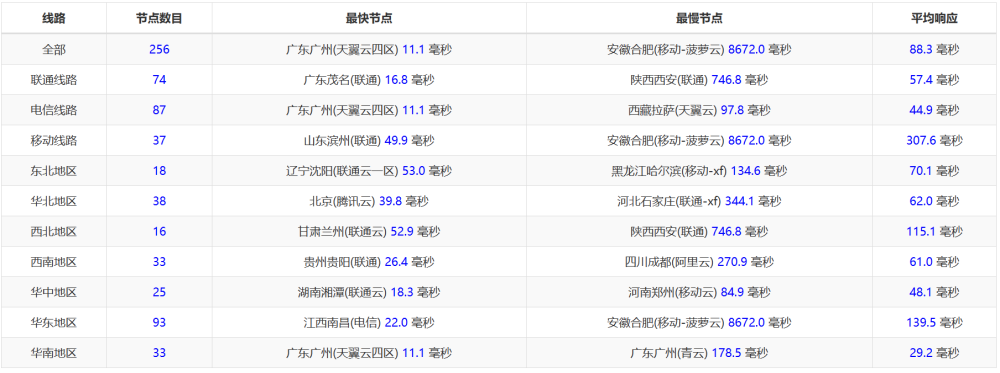Select the 华中地区 row label
The image size is (1000, 373).
(x=54, y=292)
